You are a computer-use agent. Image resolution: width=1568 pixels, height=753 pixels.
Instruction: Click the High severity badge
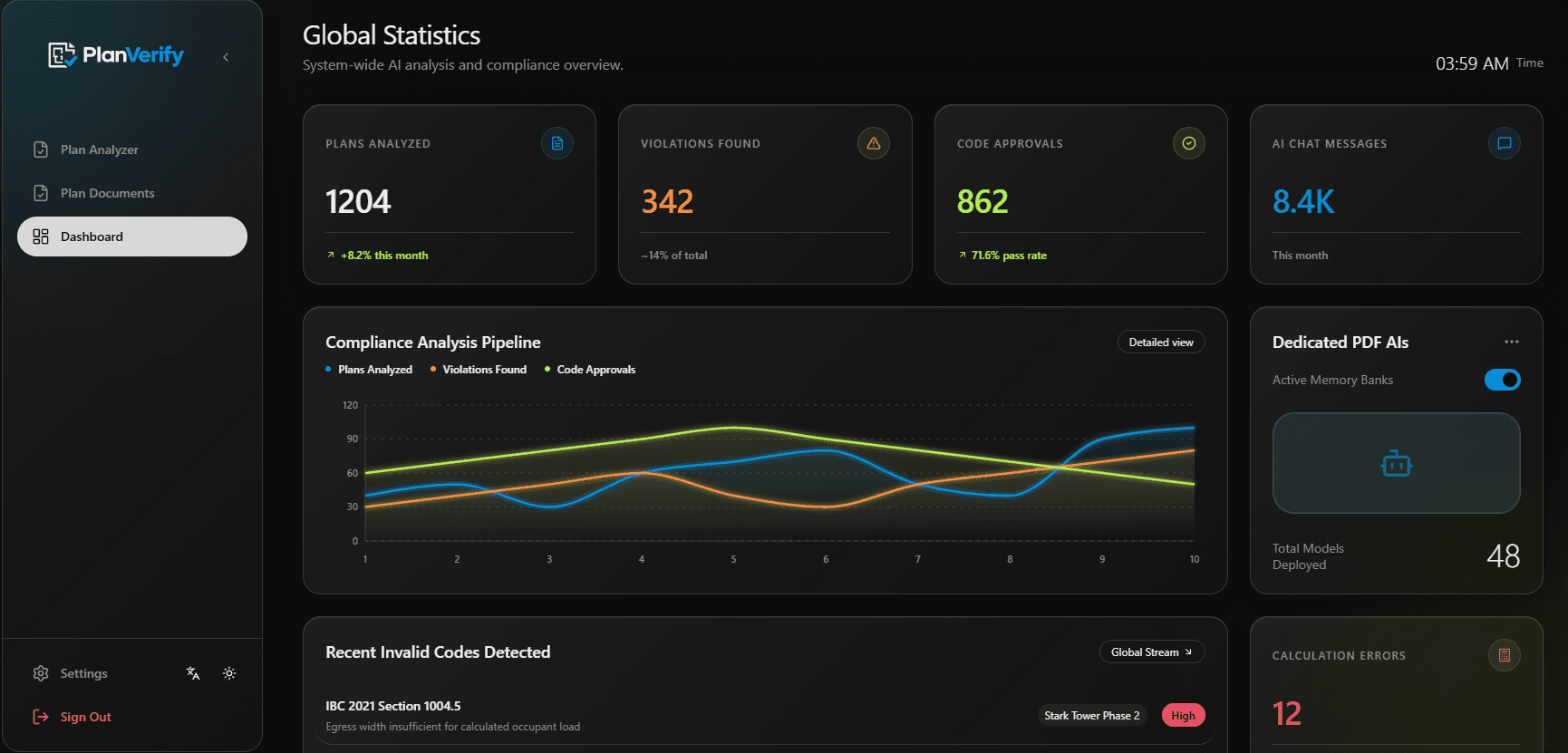(1184, 716)
